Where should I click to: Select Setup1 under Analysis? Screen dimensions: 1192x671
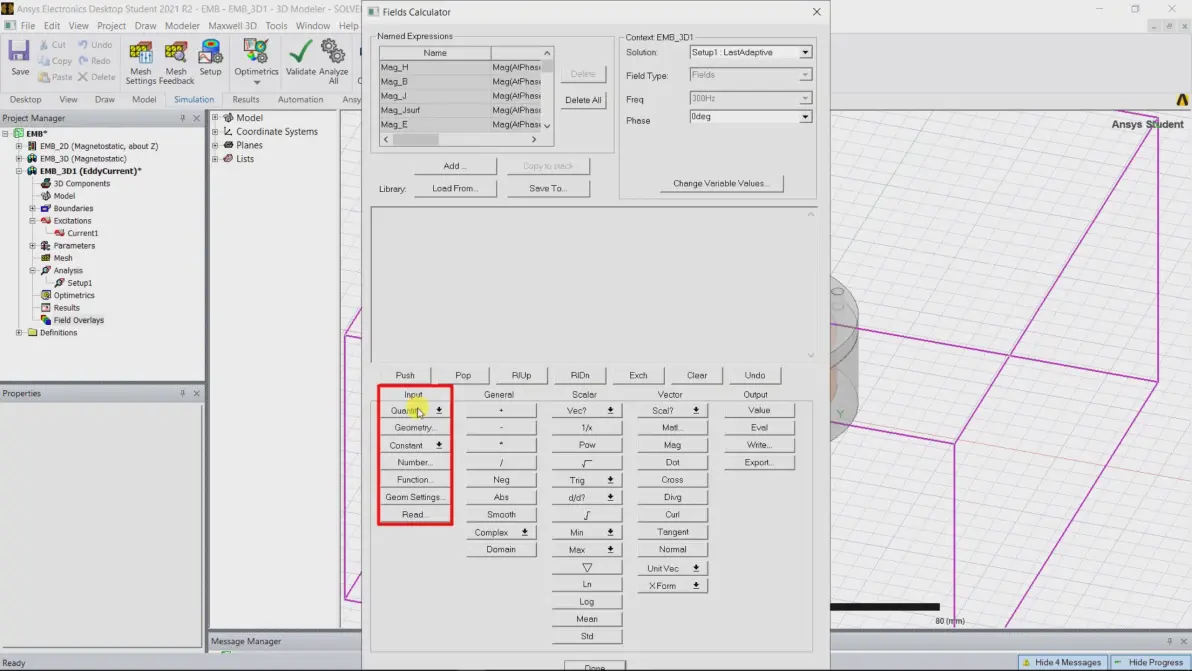(79, 283)
